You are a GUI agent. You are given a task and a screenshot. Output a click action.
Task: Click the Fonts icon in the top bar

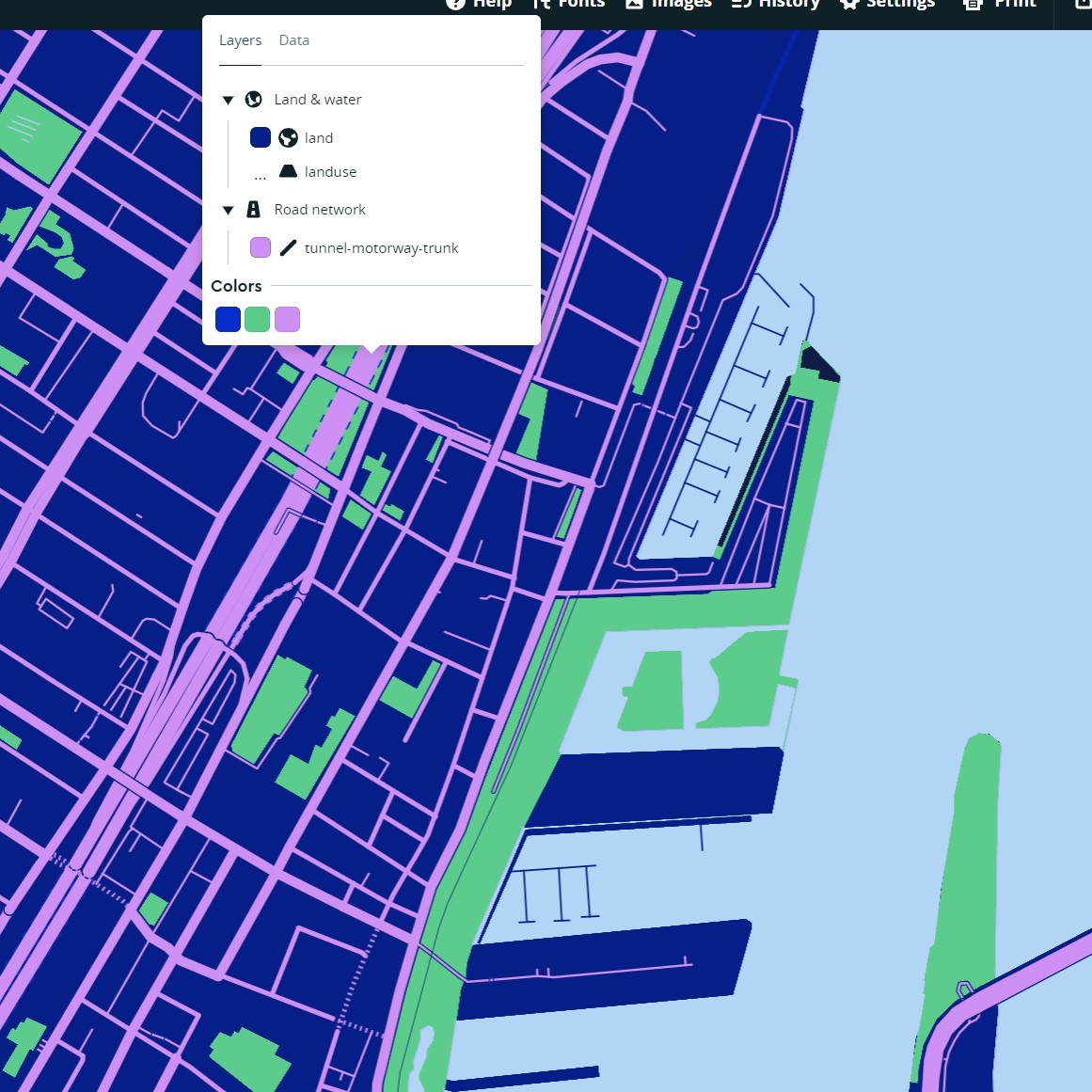[543, 5]
